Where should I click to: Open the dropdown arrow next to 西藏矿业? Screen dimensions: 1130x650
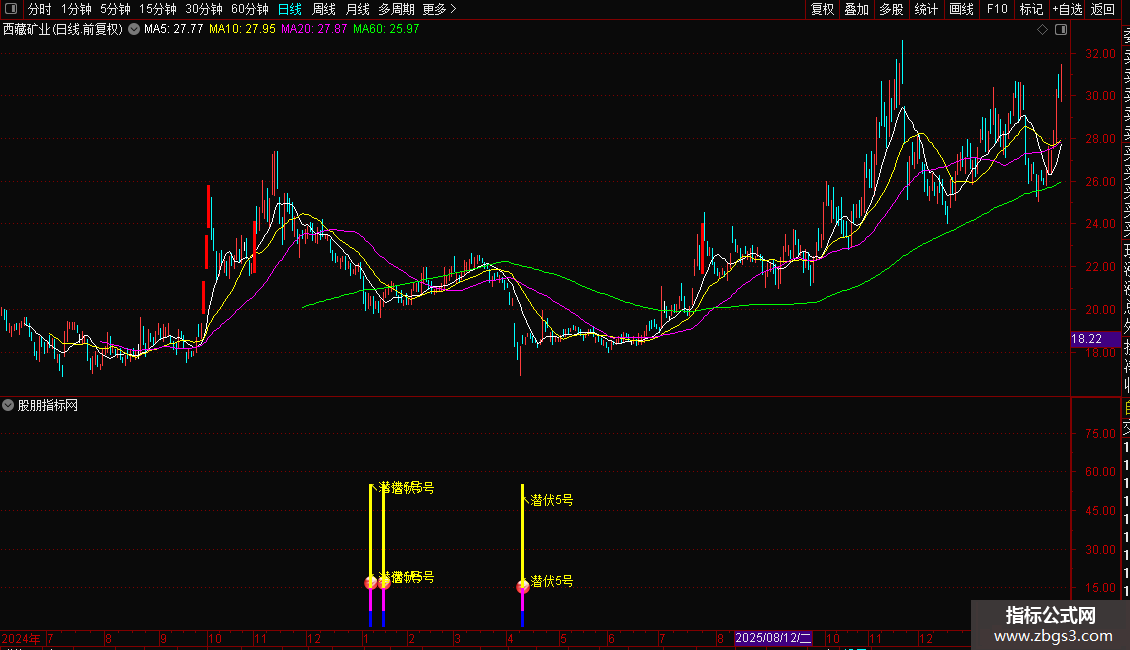tap(134, 30)
